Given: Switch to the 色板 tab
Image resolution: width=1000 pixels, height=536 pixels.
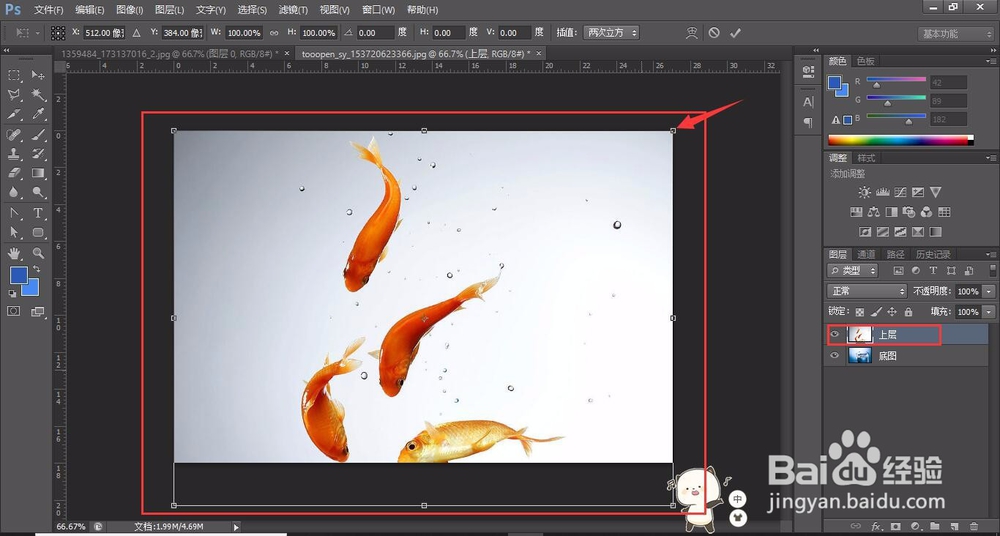Looking at the screenshot, I should coord(865,61).
